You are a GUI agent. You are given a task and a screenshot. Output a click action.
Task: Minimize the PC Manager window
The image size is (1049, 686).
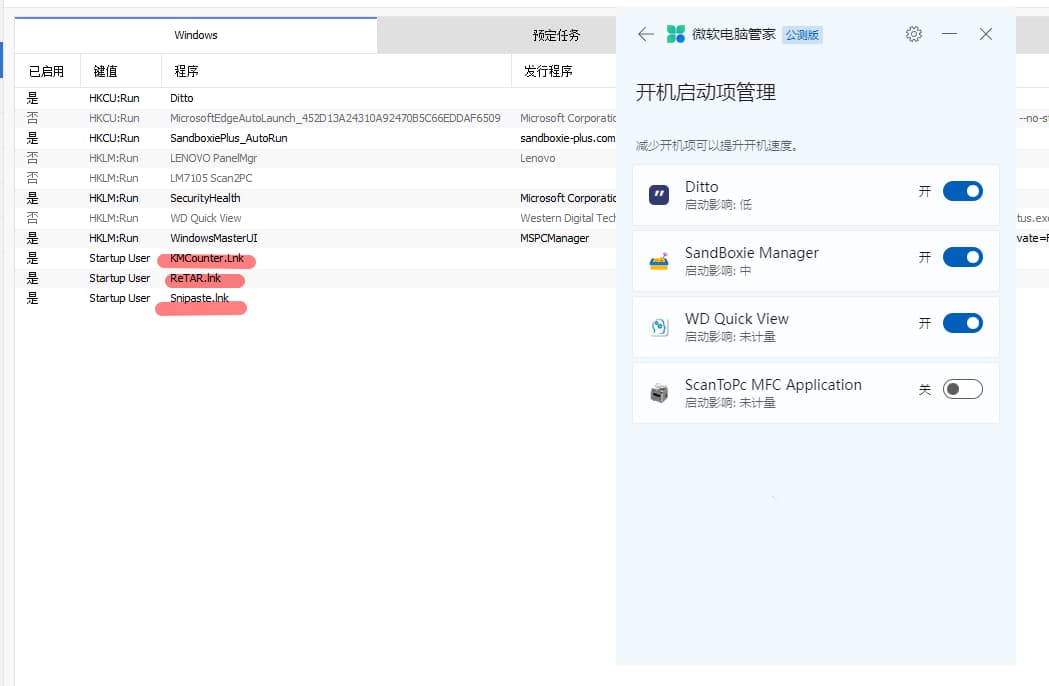(949, 34)
